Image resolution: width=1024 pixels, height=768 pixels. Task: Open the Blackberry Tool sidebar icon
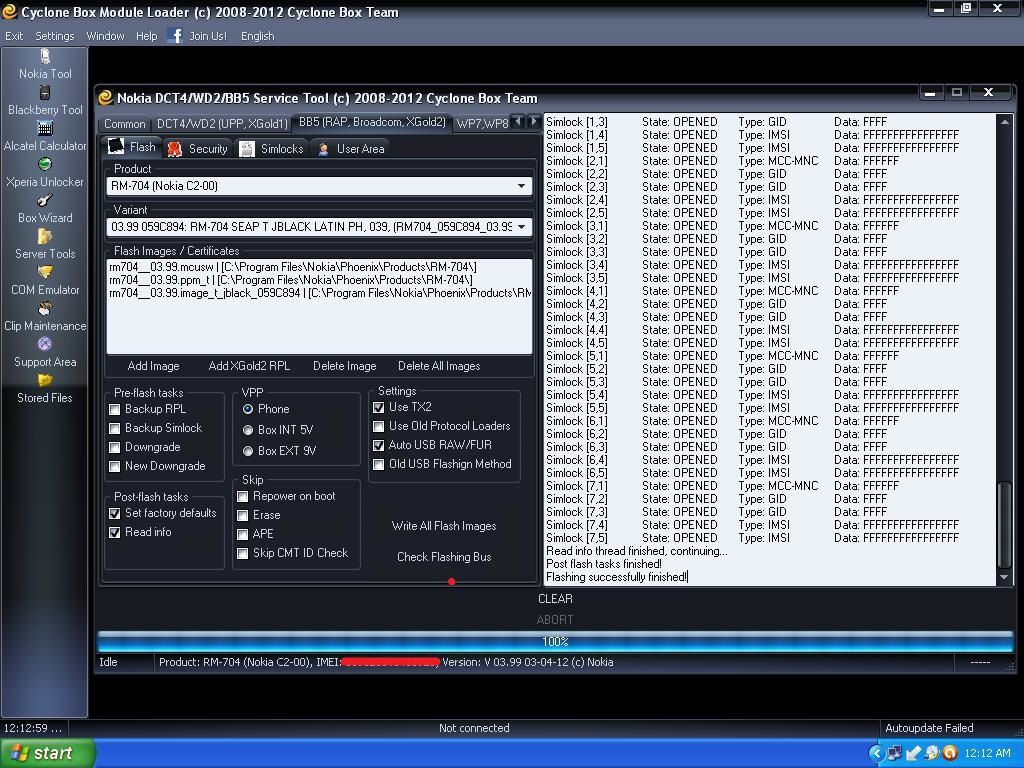click(x=44, y=93)
